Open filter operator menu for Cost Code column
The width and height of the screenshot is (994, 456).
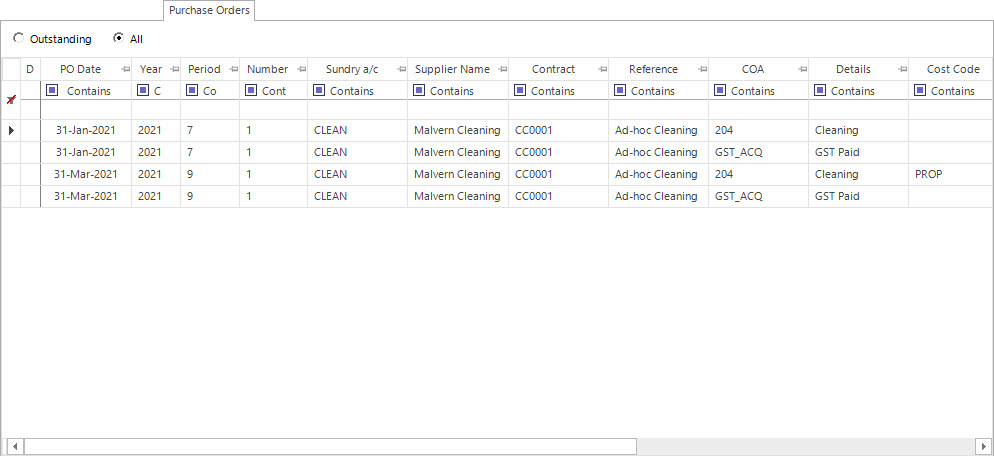[x=920, y=90]
